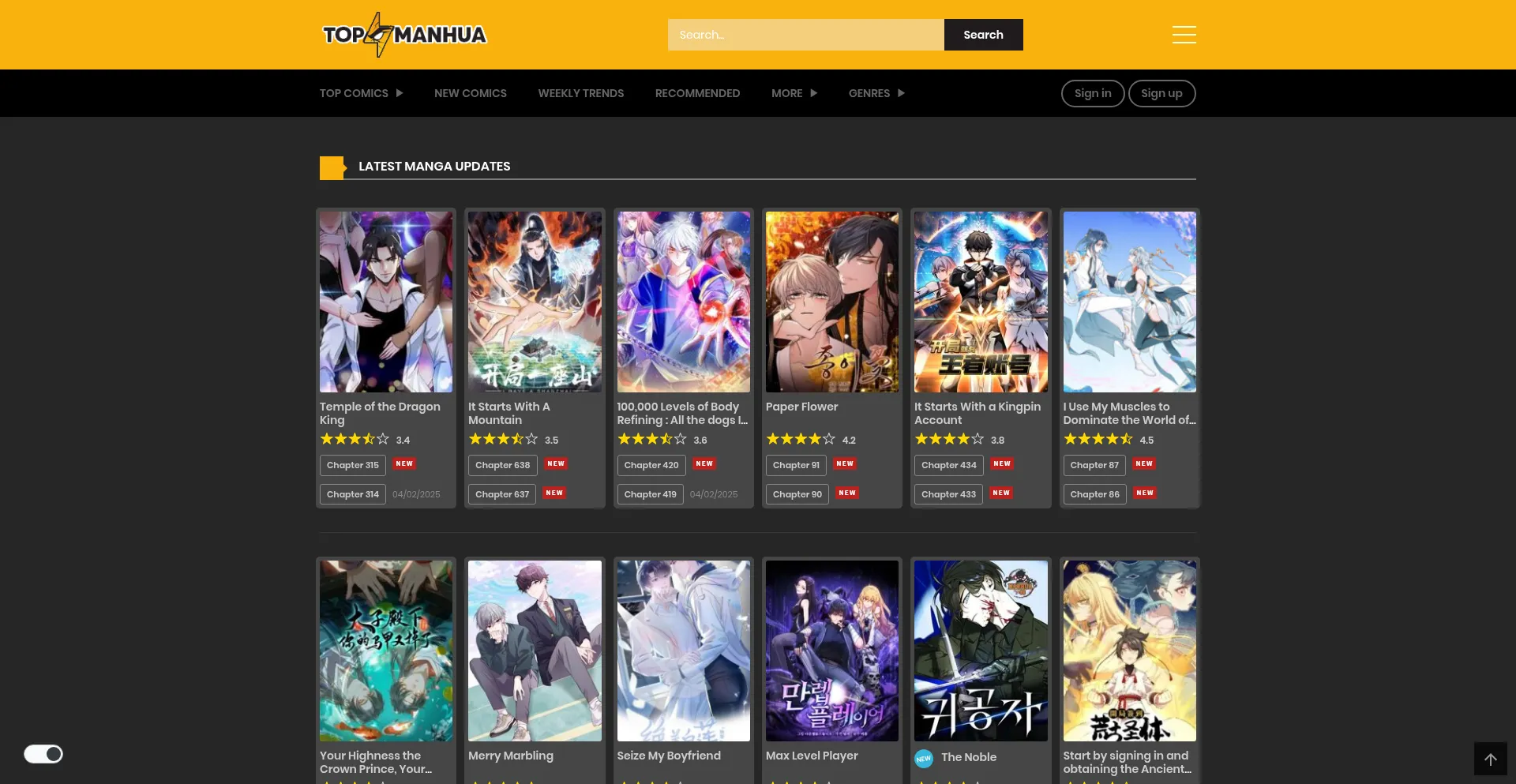Open Start by signing in cover image

(x=1130, y=651)
